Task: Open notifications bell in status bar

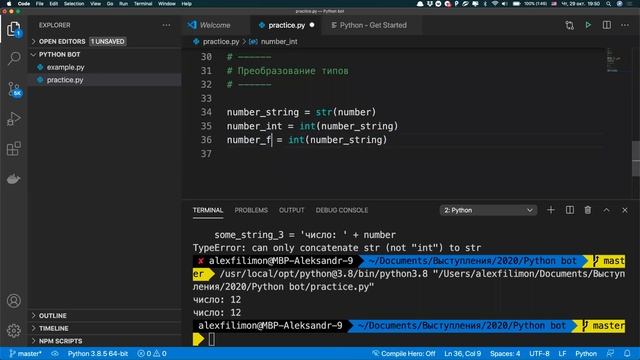Action: (627, 353)
